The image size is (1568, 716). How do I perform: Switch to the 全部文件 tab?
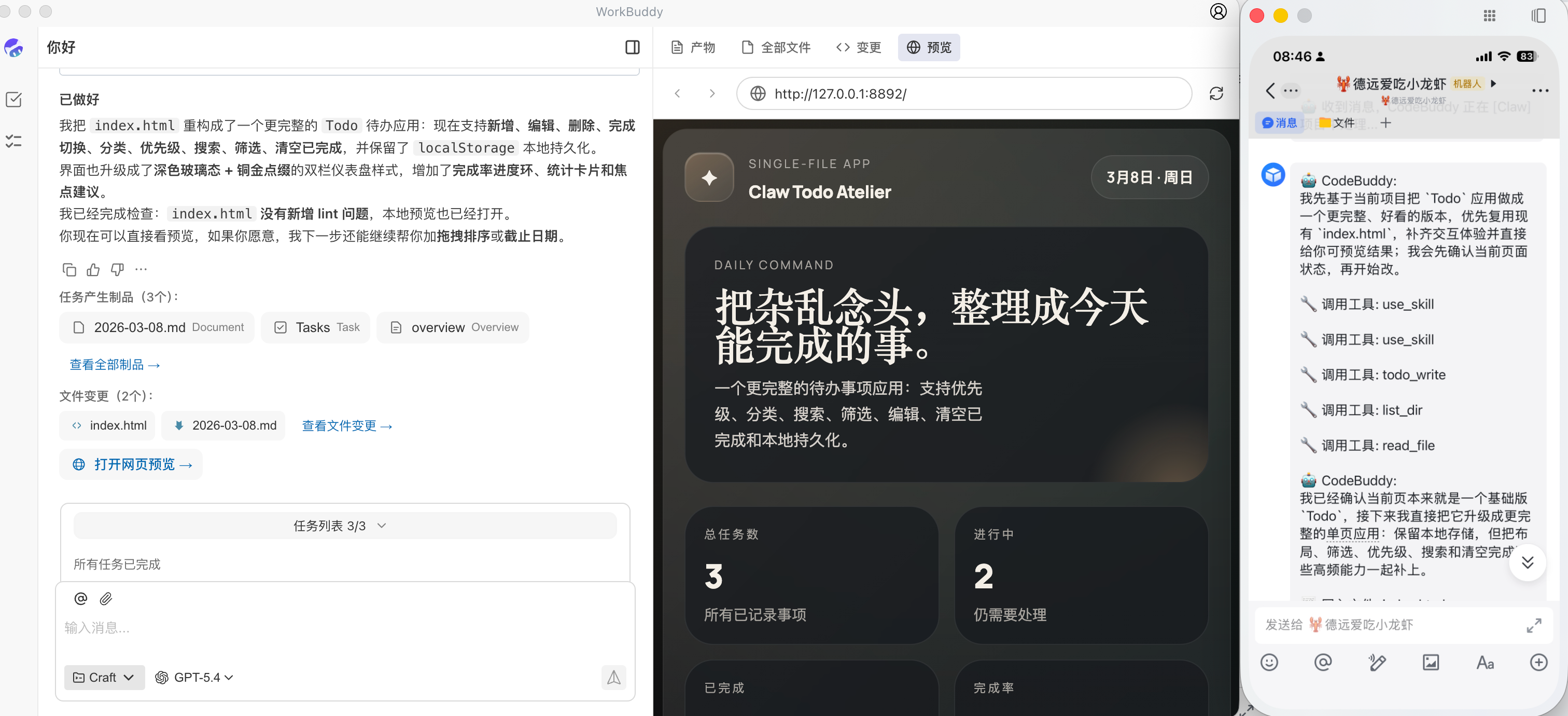pos(776,48)
